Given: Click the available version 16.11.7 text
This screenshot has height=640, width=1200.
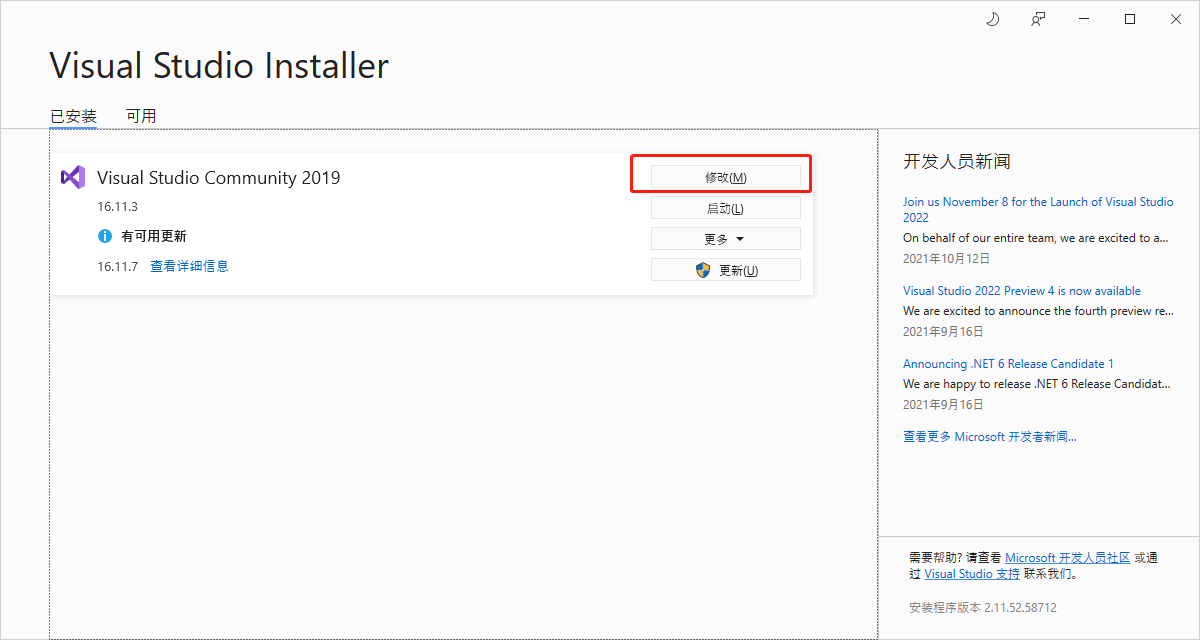Looking at the screenshot, I should click(x=117, y=266).
